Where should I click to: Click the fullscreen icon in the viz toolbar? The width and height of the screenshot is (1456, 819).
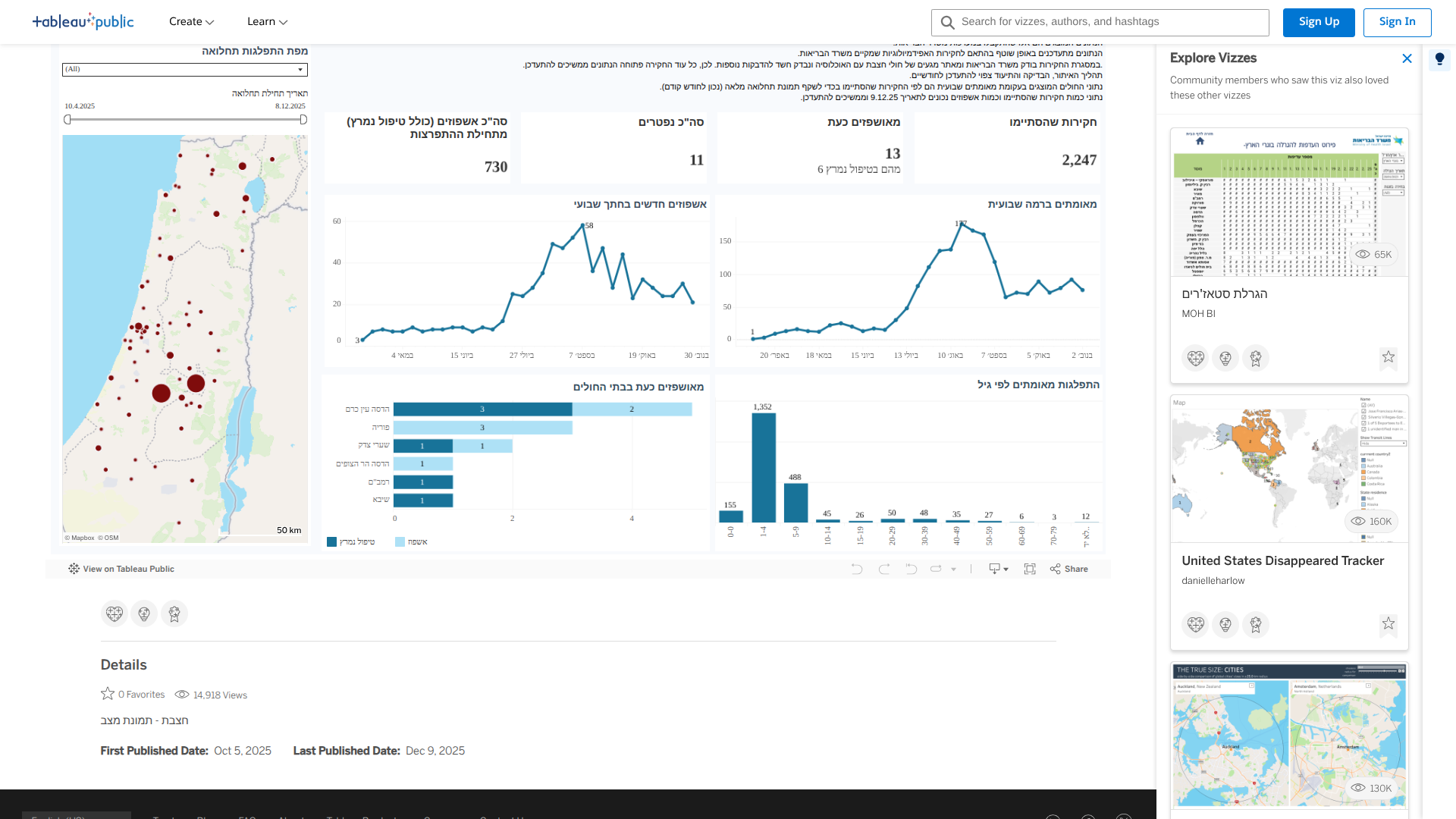(x=1030, y=569)
